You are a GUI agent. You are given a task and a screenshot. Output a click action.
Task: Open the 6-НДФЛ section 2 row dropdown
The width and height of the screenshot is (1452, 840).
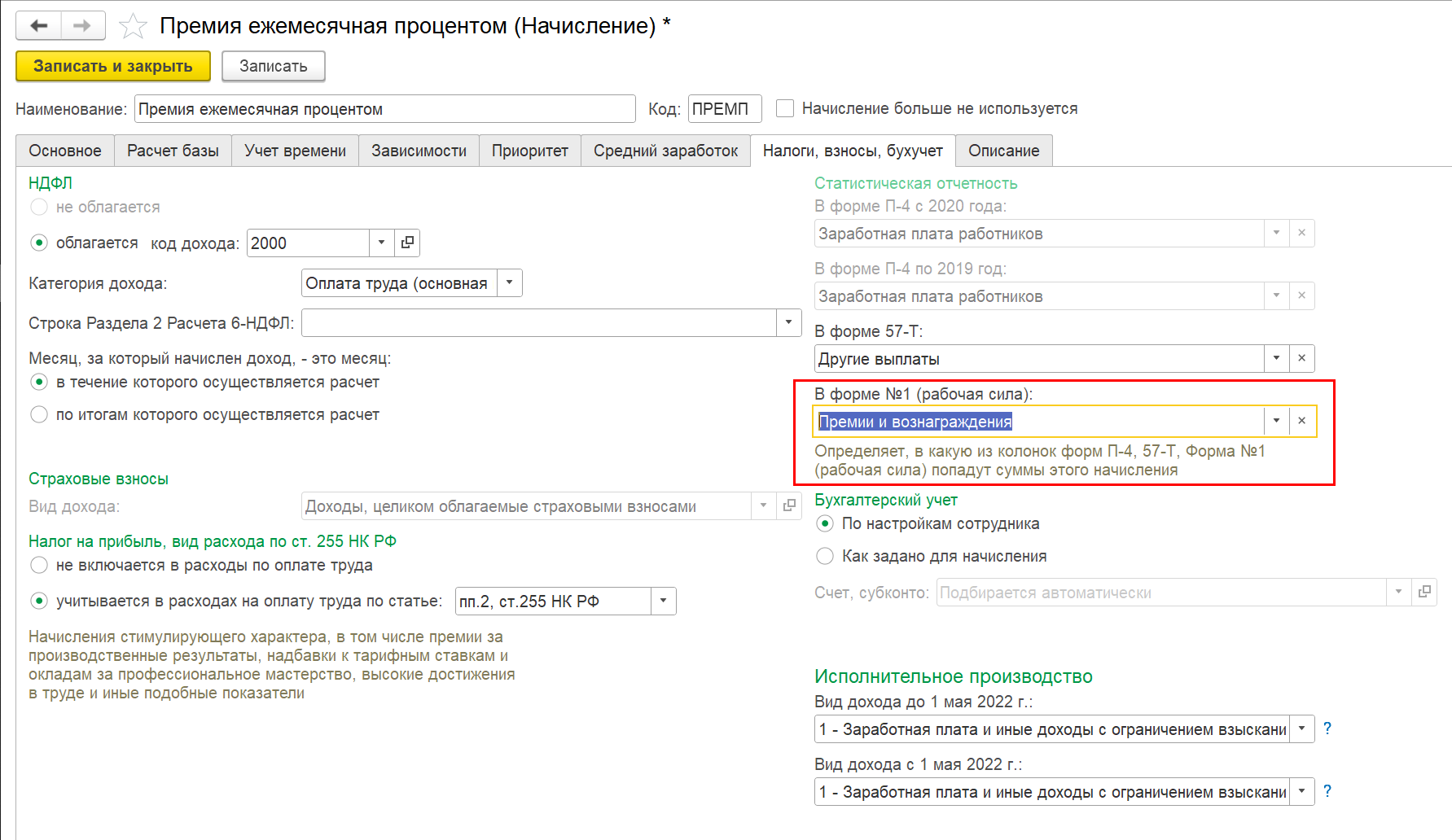[788, 322]
